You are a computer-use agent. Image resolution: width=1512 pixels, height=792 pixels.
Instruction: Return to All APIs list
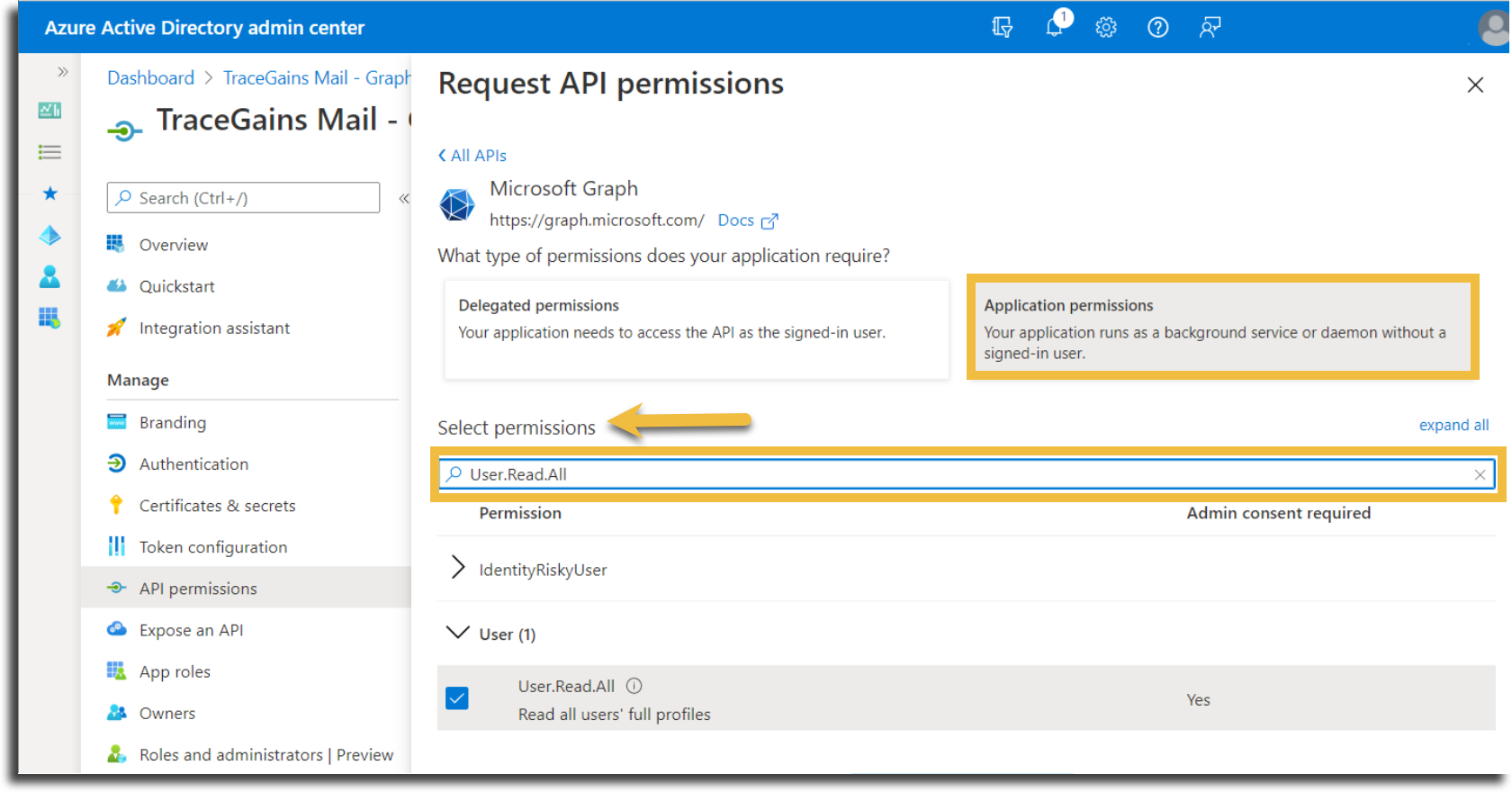[x=472, y=156]
